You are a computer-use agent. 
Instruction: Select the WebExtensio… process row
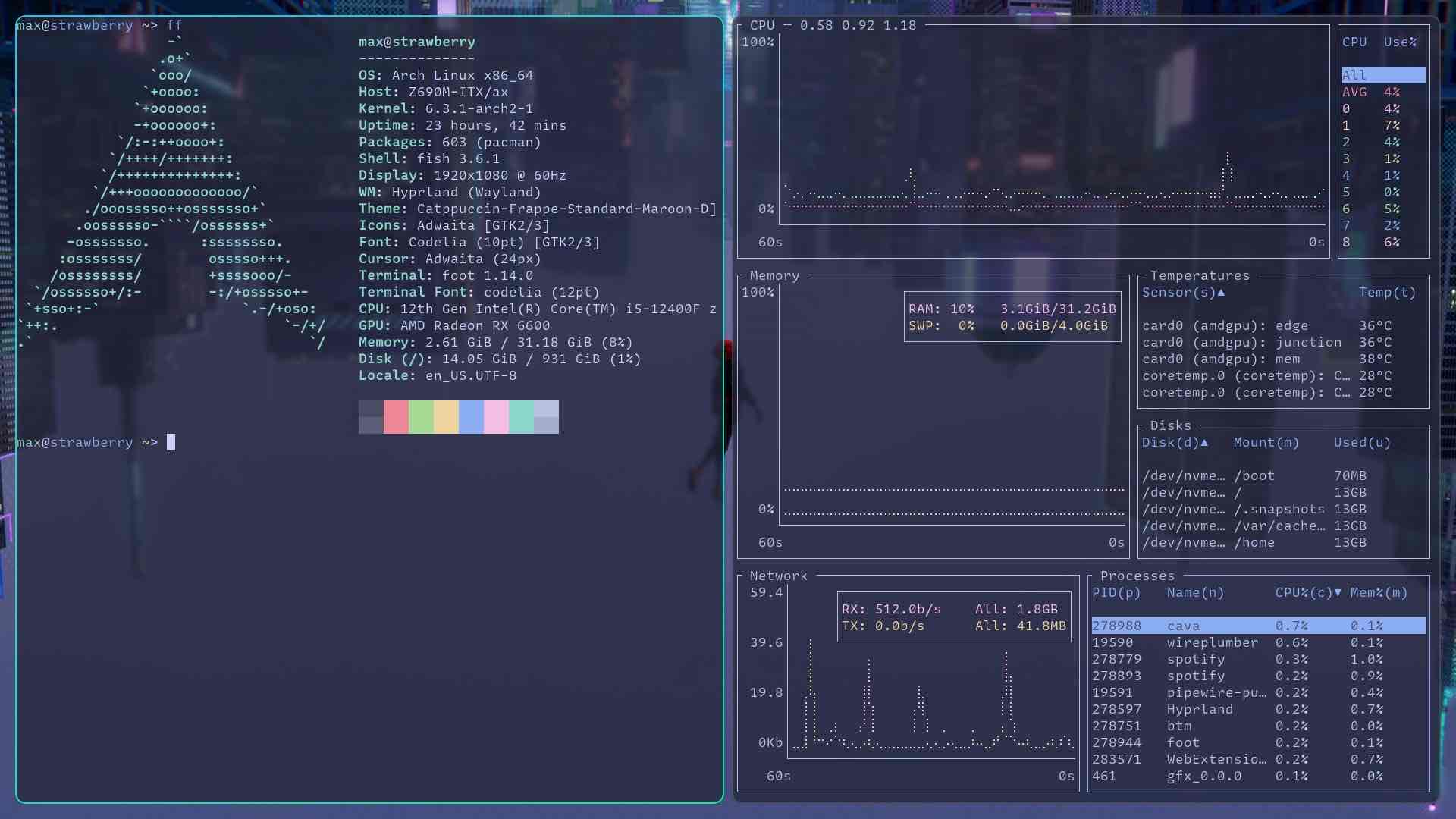pyautogui.click(x=1258, y=759)
